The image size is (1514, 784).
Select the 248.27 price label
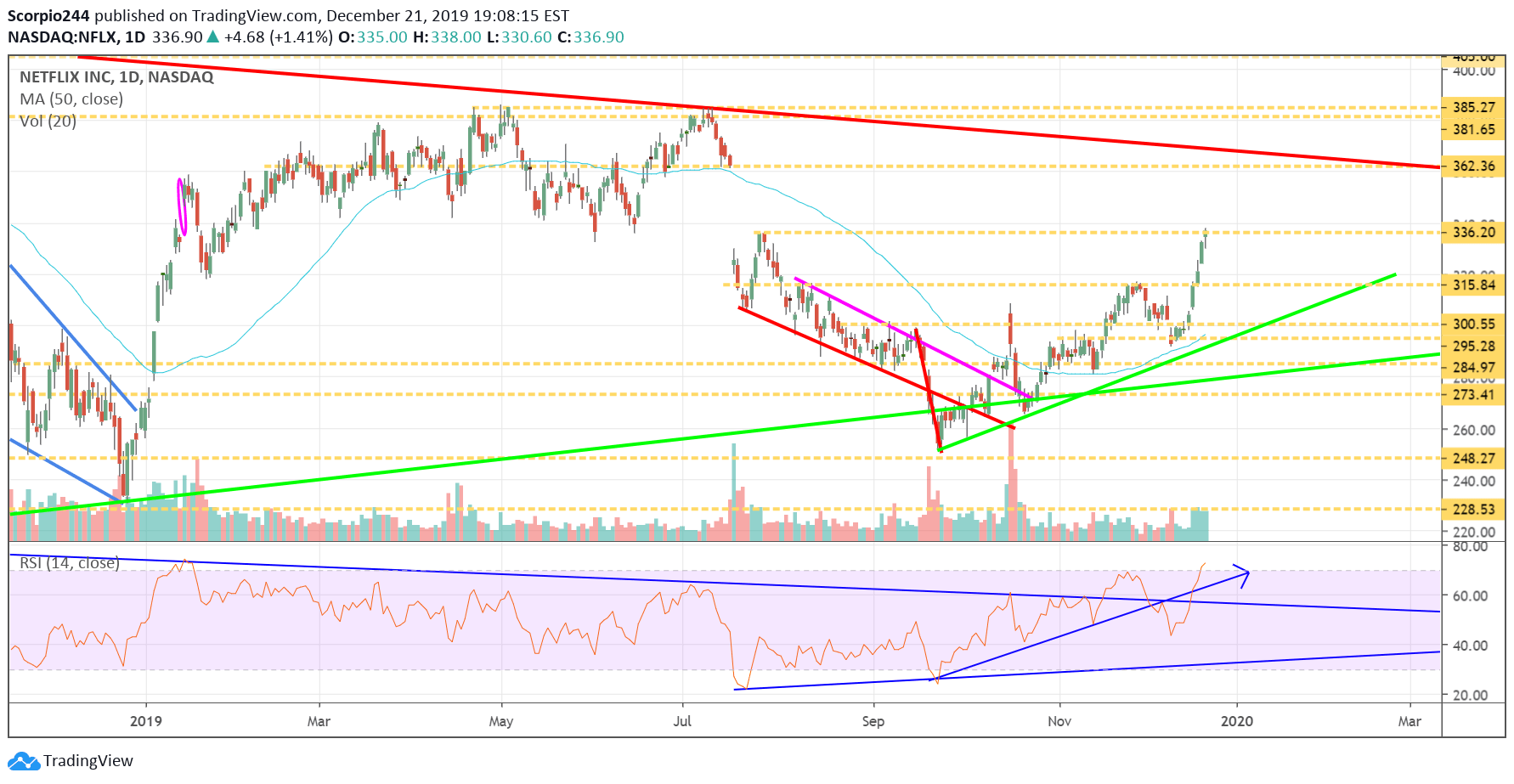(1473, 458)
